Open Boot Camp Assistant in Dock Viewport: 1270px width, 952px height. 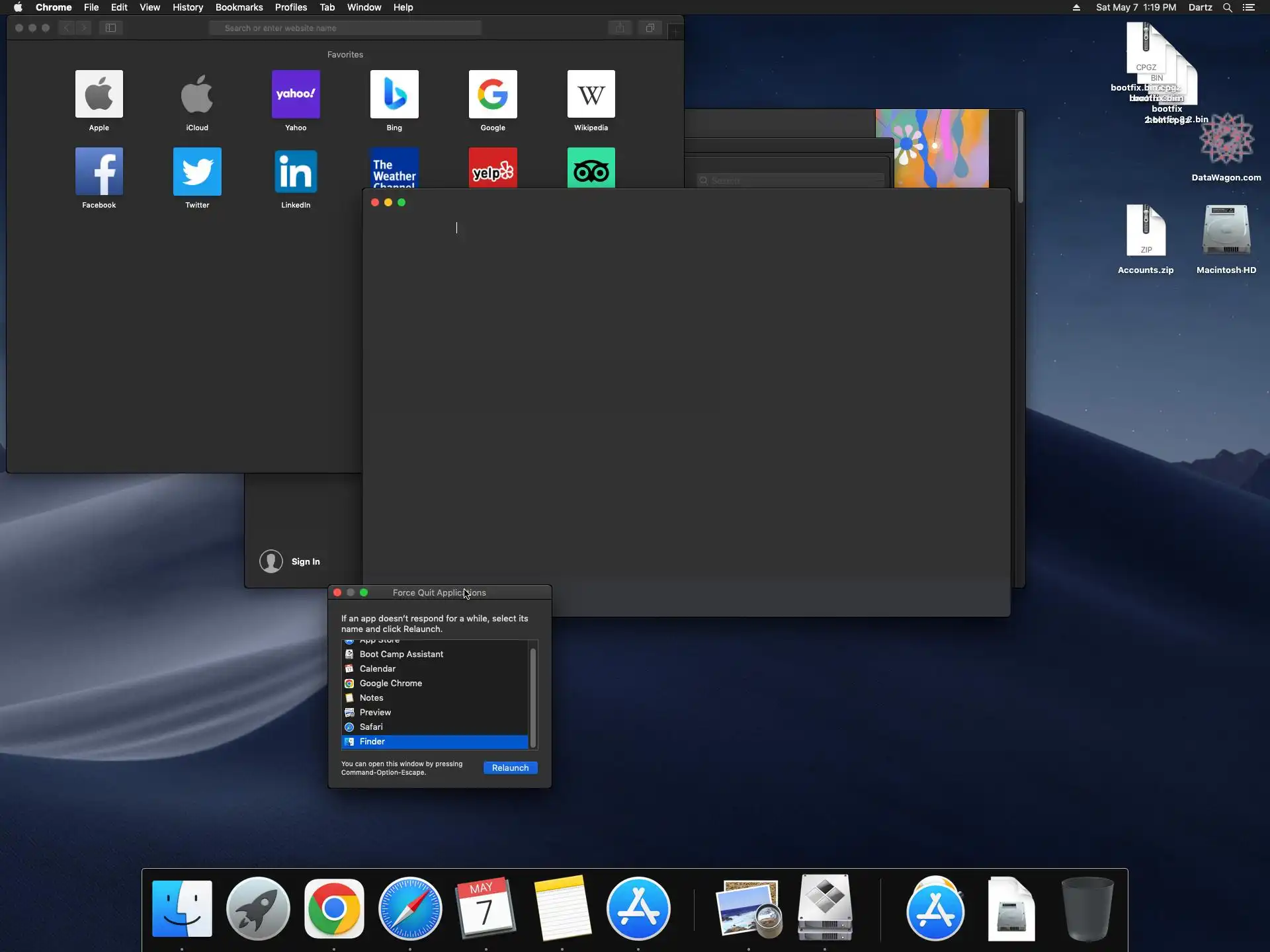click(825, 908)
